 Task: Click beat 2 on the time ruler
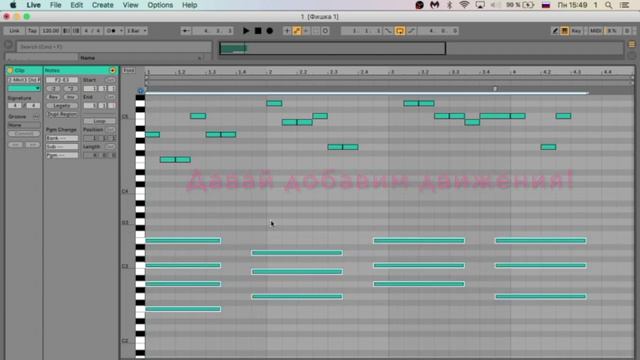point(269,72)
